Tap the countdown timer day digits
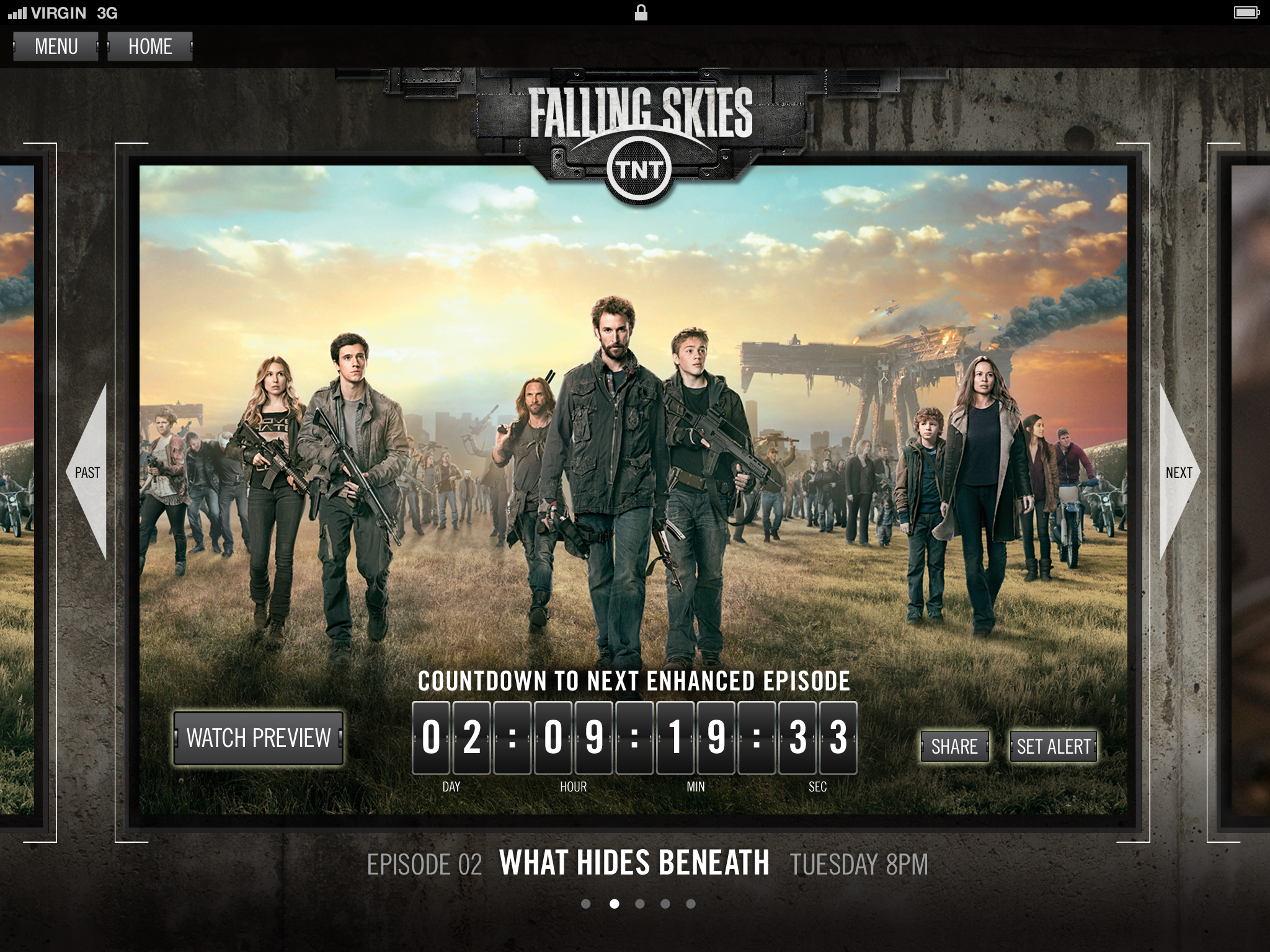The height and width of the screenshot is (952, 1270). (x=451, y=738)
